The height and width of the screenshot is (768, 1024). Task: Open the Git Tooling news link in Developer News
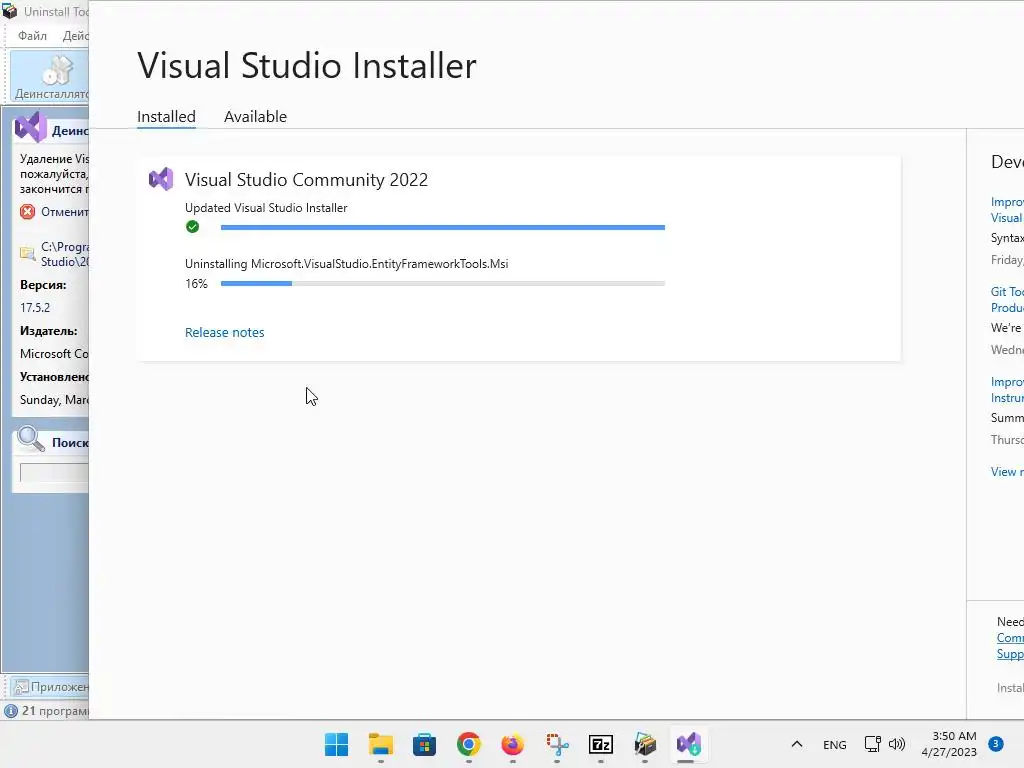(1007, 300)
